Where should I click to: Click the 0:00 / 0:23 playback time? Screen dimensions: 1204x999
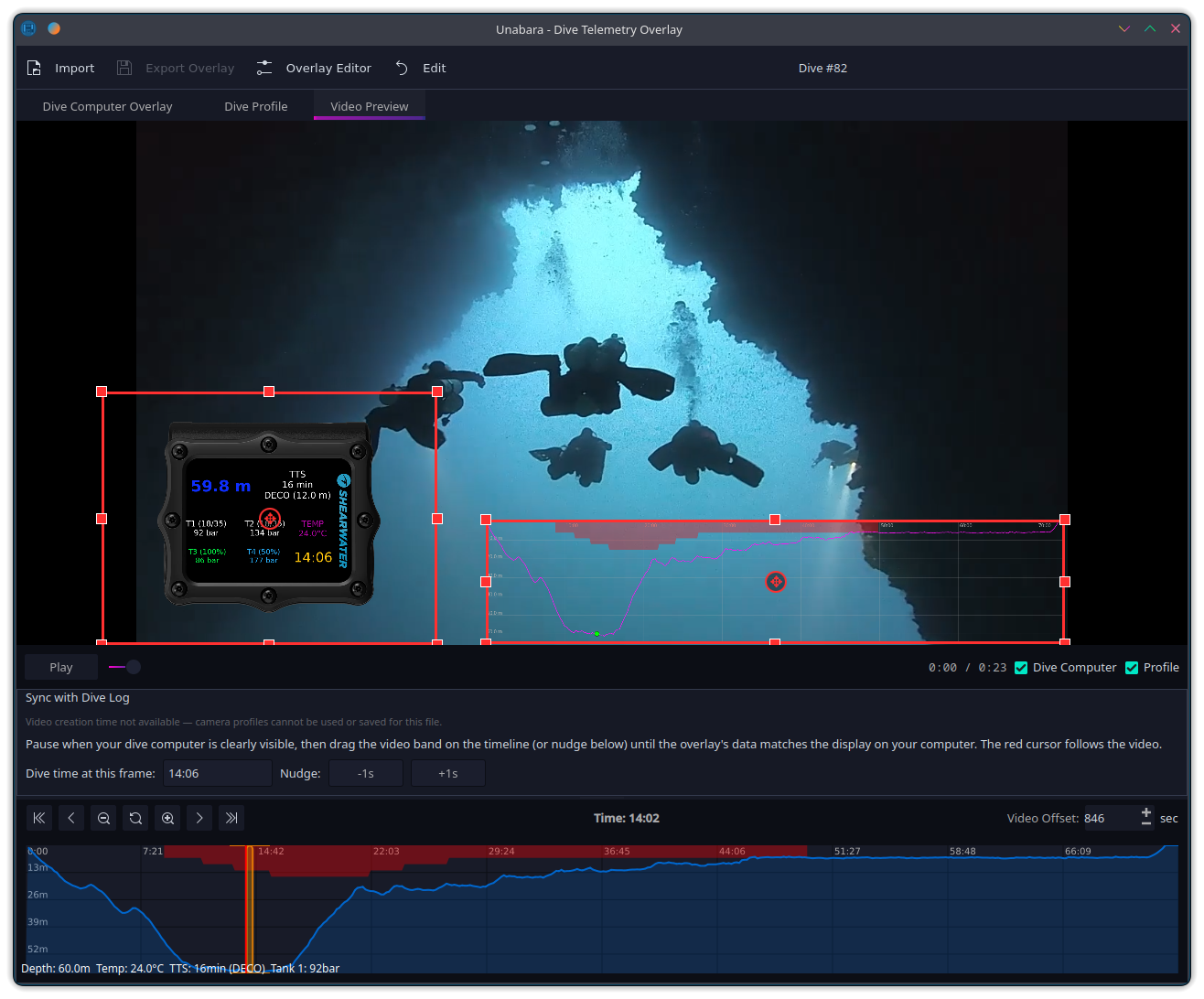pyautogui.click(x=967, y=668)
